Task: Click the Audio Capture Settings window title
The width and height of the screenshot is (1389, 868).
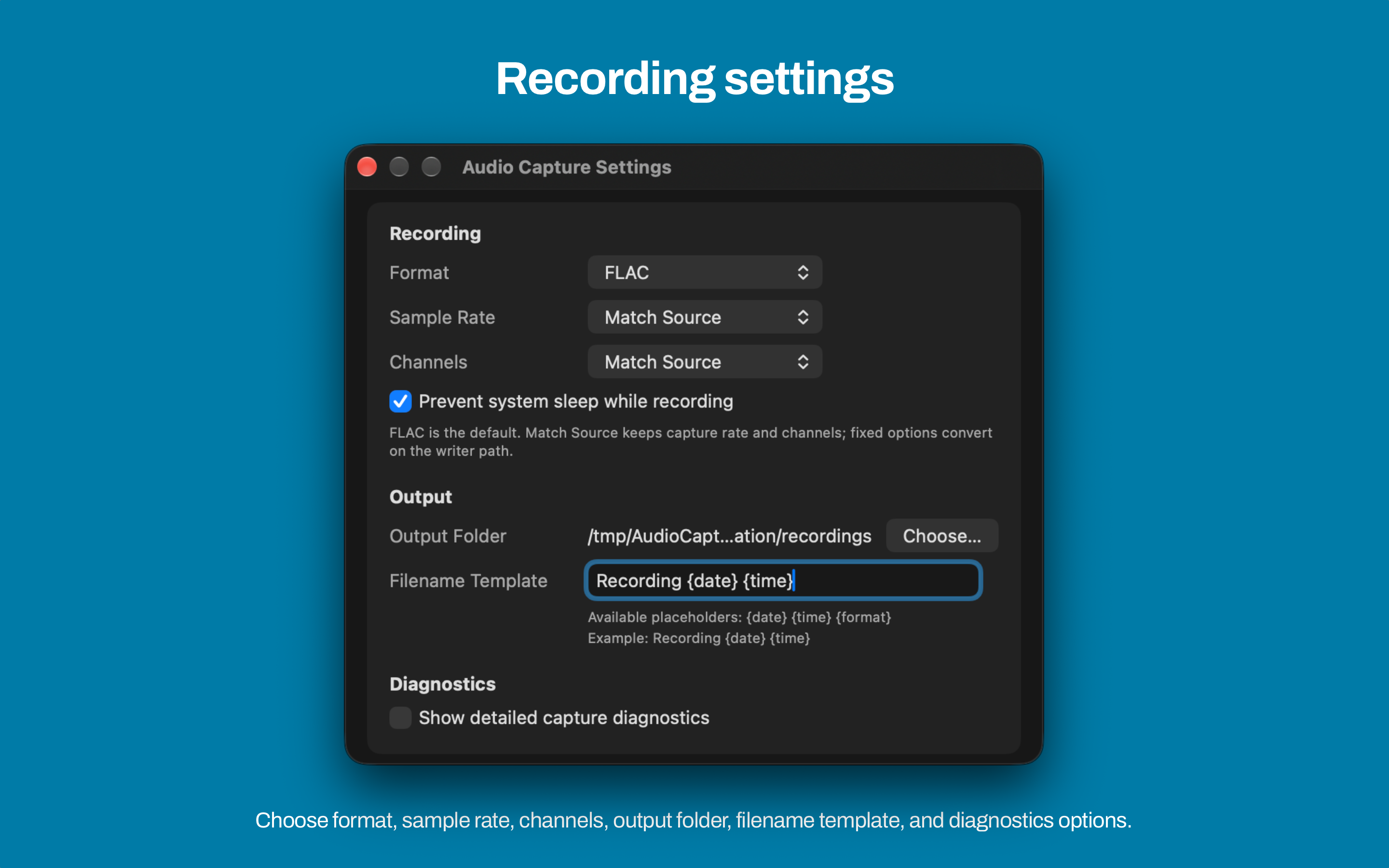Action: click(567, 167)
